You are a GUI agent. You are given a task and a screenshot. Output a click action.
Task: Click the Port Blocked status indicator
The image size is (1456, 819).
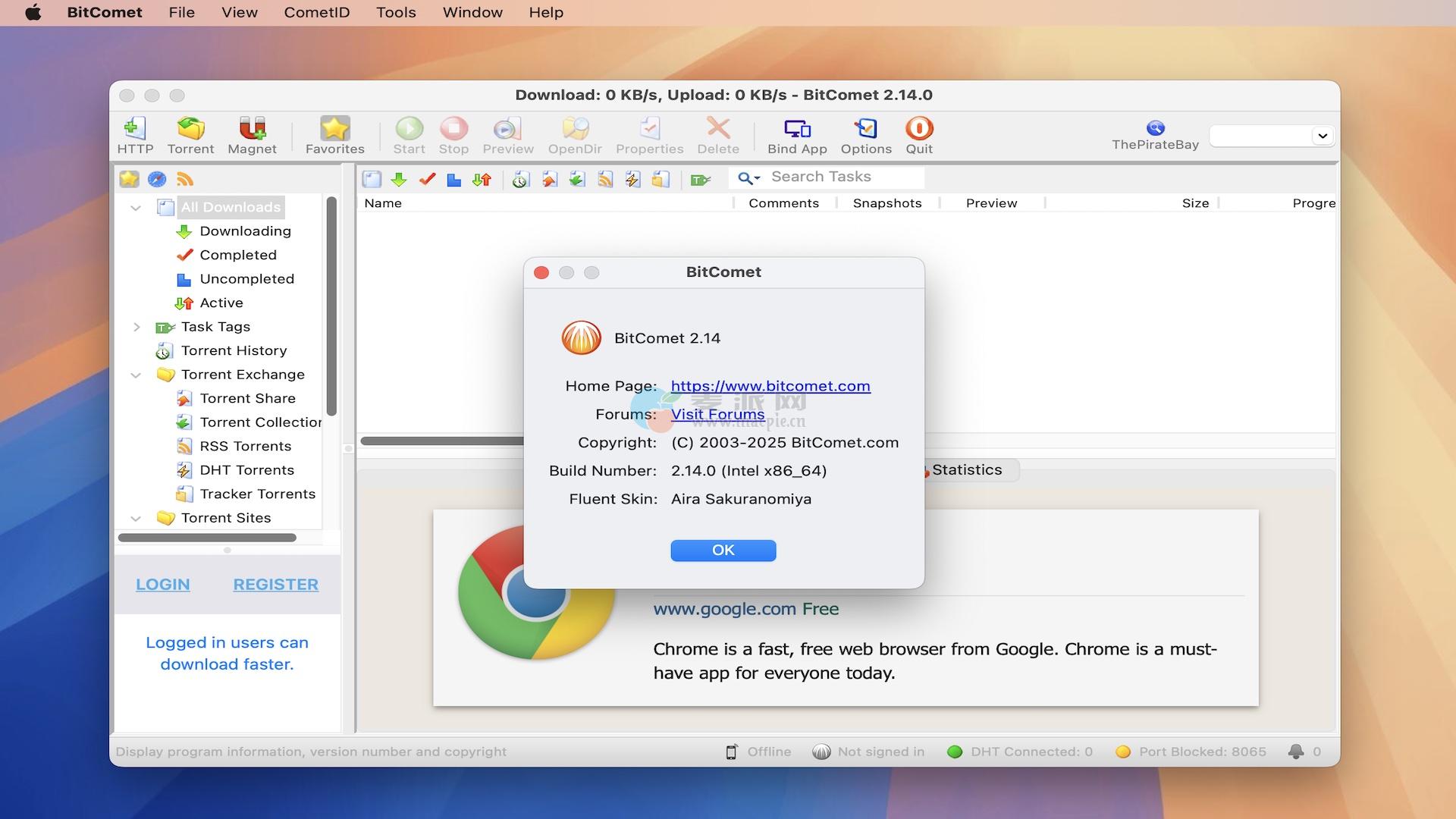pyautogui.click(x=1191, y=752)
